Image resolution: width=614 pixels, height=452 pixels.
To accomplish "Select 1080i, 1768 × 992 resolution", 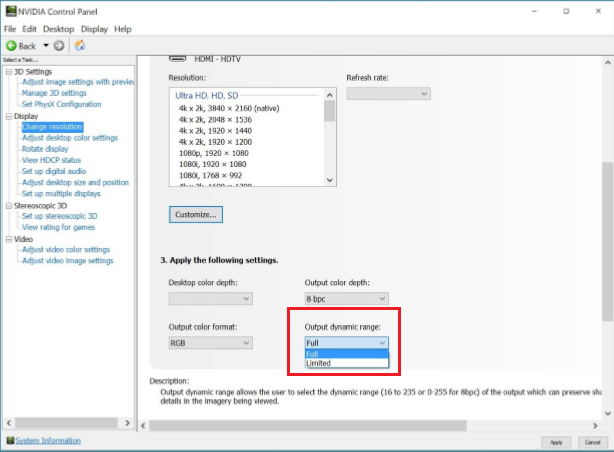I will coord(211,175).
